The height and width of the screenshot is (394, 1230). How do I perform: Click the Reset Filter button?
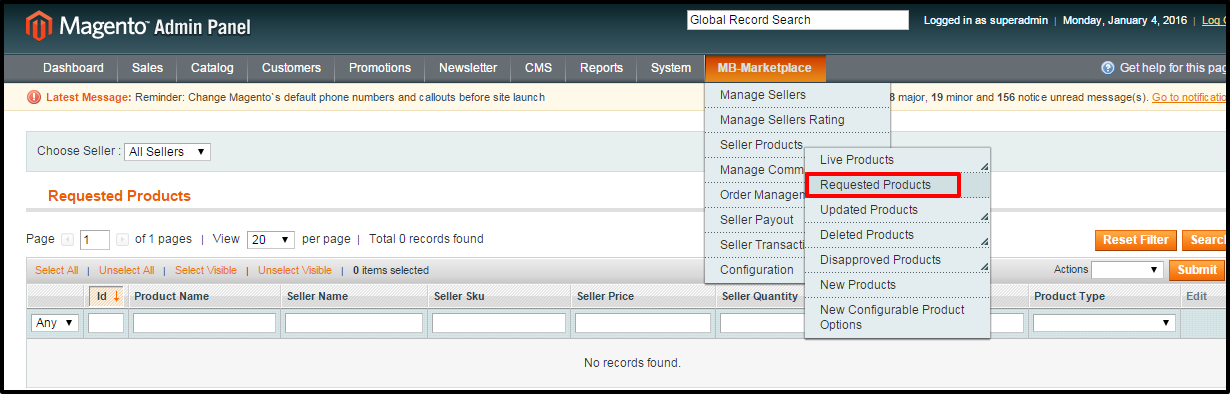click(x=1135, y=240)
